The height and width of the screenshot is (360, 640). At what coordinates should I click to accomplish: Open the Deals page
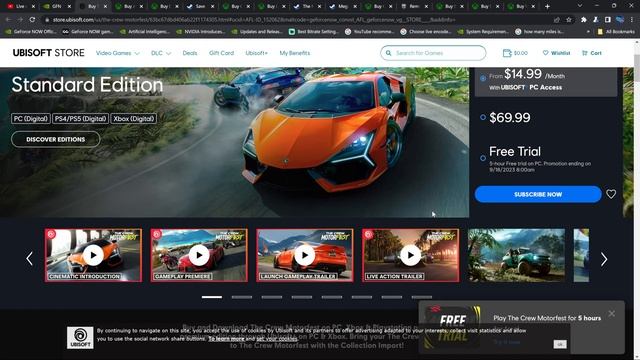(x=190, y=53)
